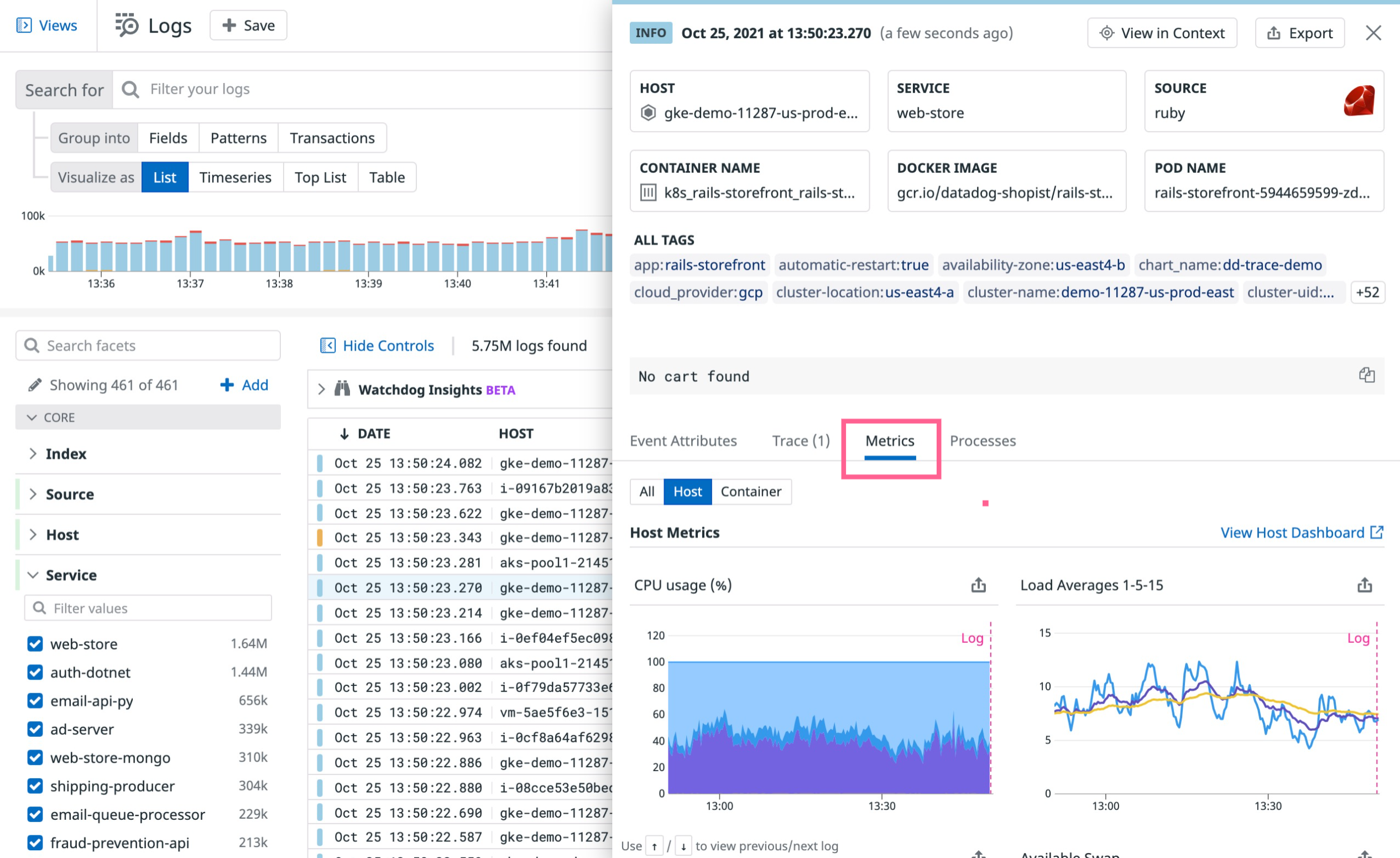Click the up arrow to view previous log
The image size is (1400, 858).
(x=656, y=846)
